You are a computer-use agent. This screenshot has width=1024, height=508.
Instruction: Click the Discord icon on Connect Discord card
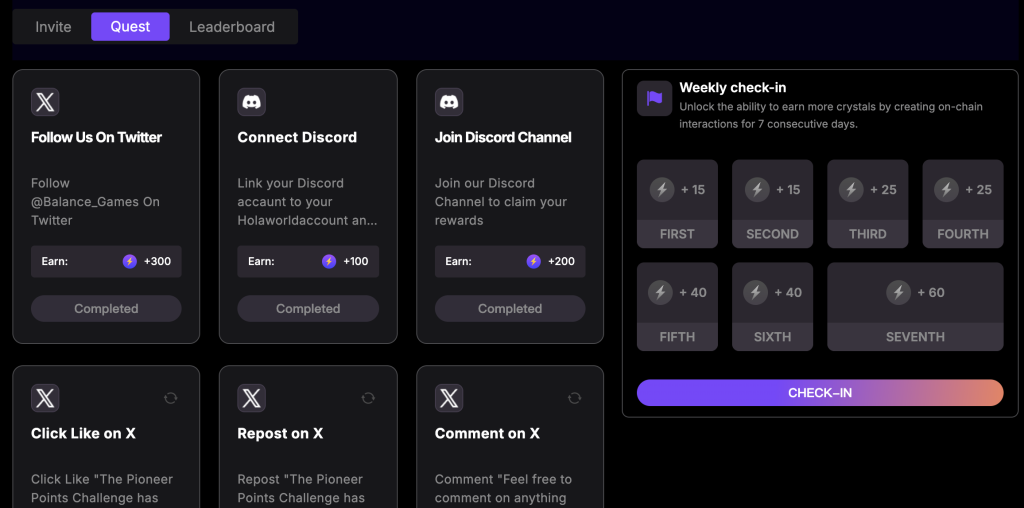[251, 101]
